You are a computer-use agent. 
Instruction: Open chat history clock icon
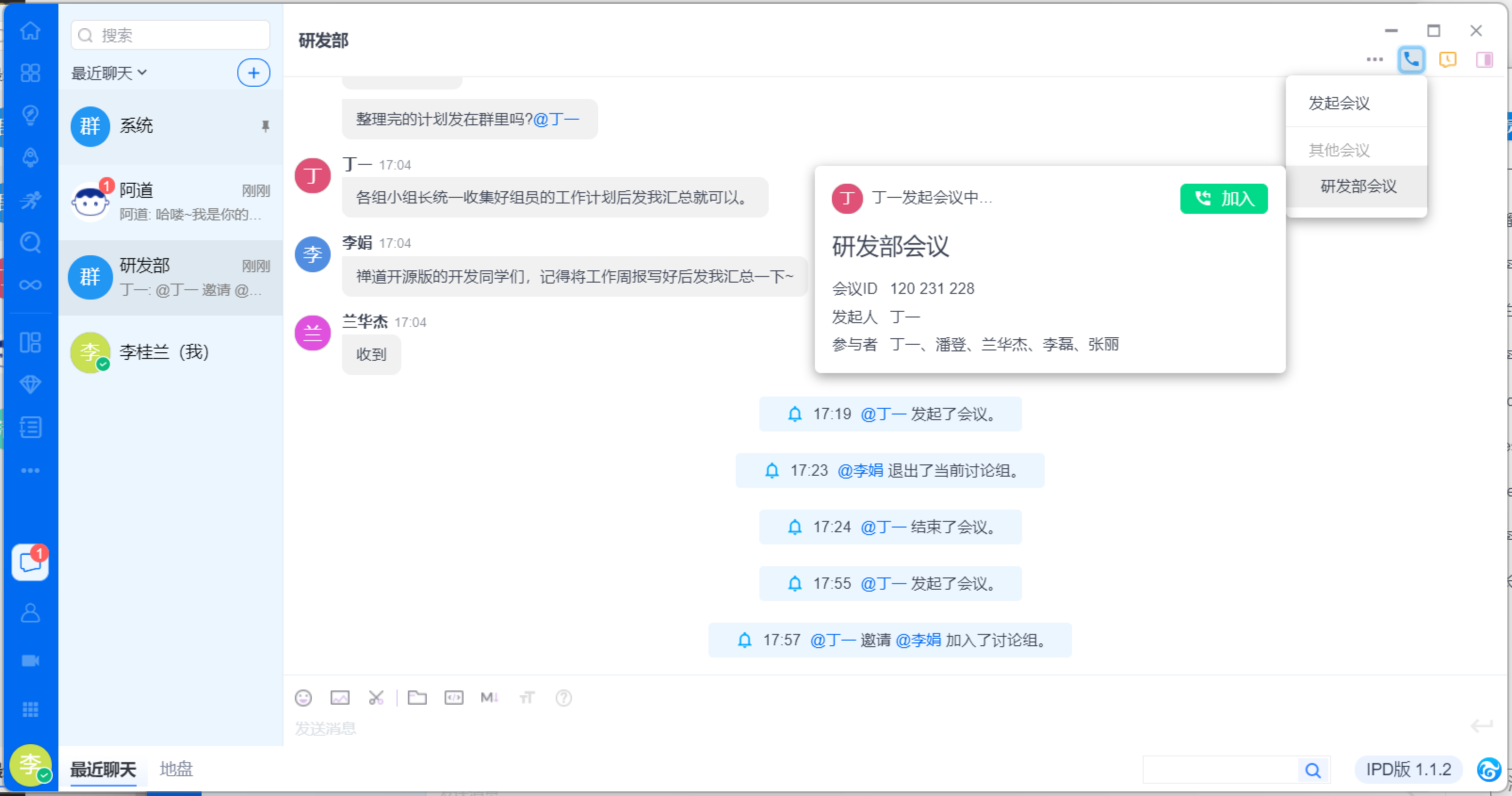click(1447, 59)
